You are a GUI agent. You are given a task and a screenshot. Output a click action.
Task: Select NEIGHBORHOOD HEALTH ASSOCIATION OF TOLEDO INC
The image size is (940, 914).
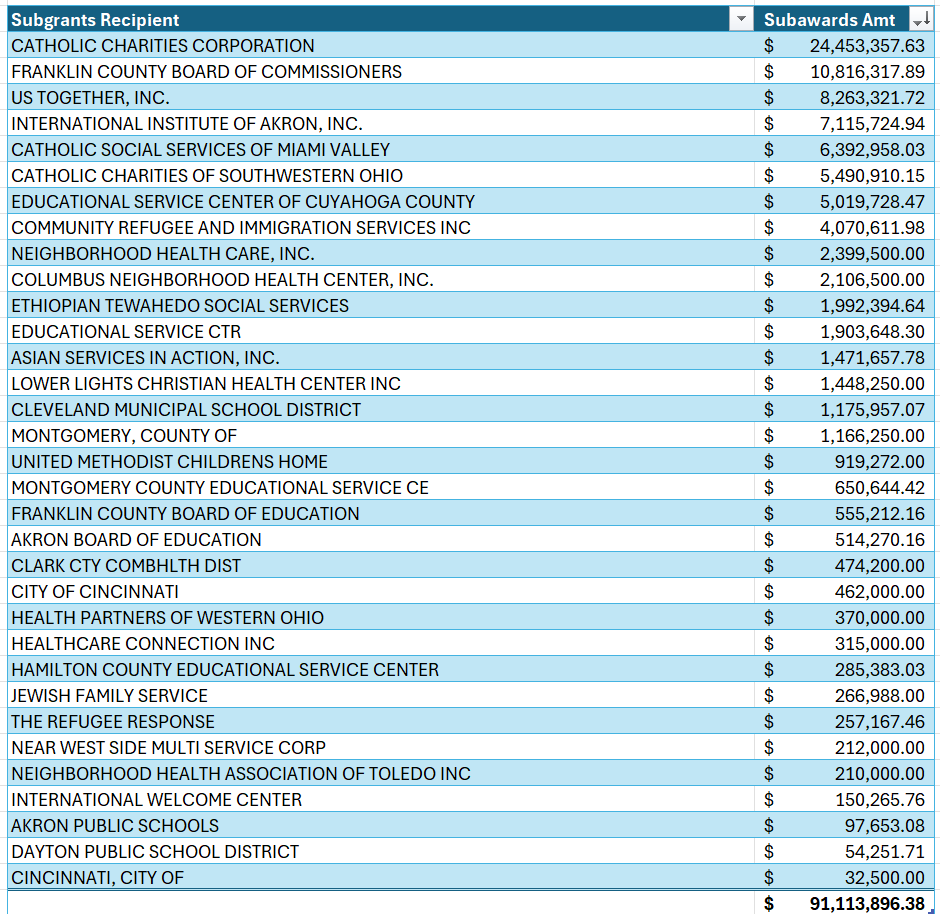[381, 774]
